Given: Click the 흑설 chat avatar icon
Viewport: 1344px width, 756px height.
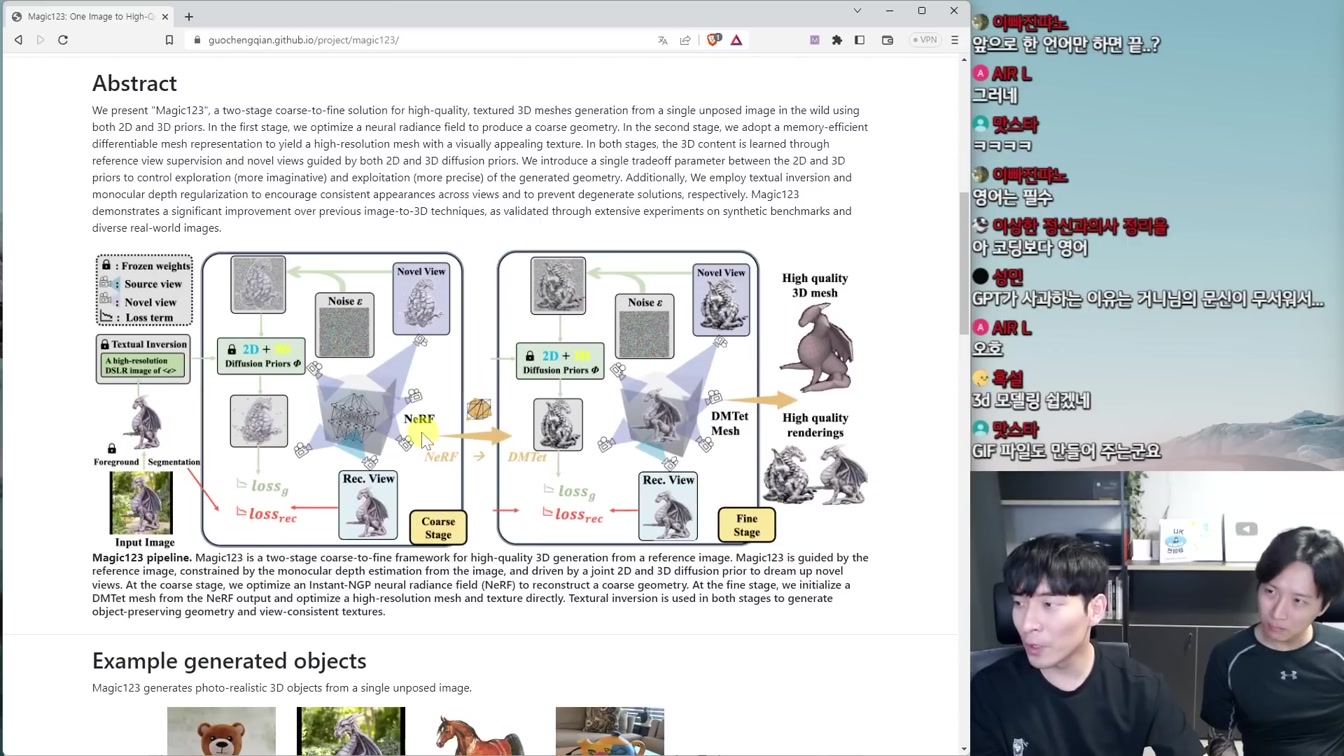Looking at the screenshot, I should coord(980,378).
